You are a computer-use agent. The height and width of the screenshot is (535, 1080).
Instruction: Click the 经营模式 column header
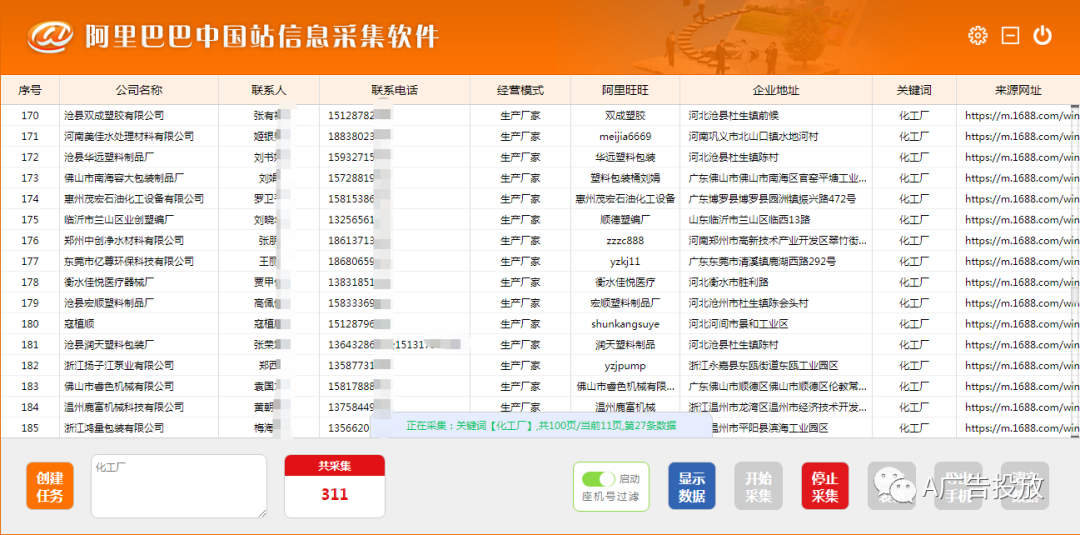coord(520,90)
